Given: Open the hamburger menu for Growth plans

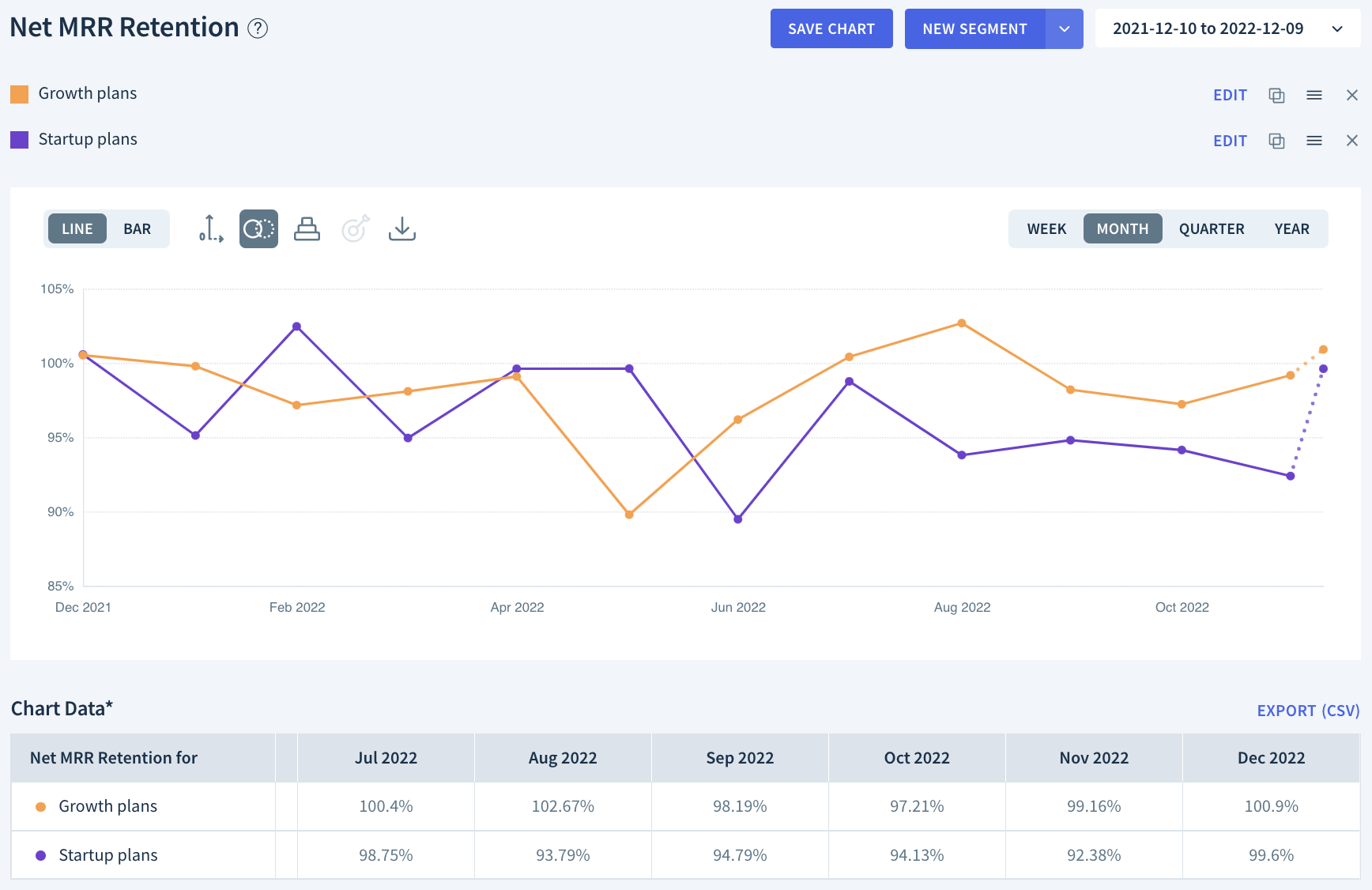Looking at the screenshot, I should click(1314, 95).
